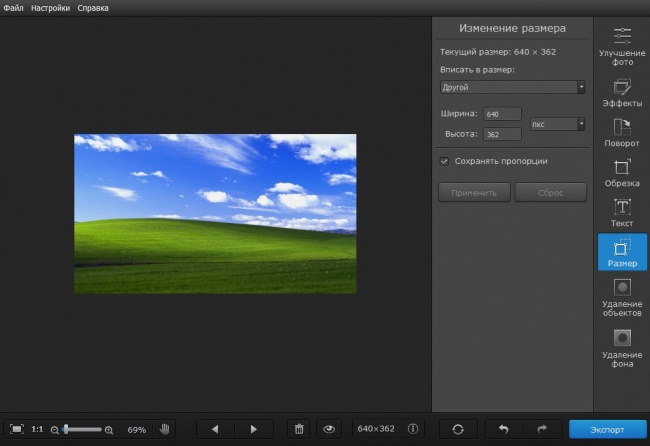The image size is (650, 446).
Task: Open the Другой size preset dropdown
Action: click(512, 87)
